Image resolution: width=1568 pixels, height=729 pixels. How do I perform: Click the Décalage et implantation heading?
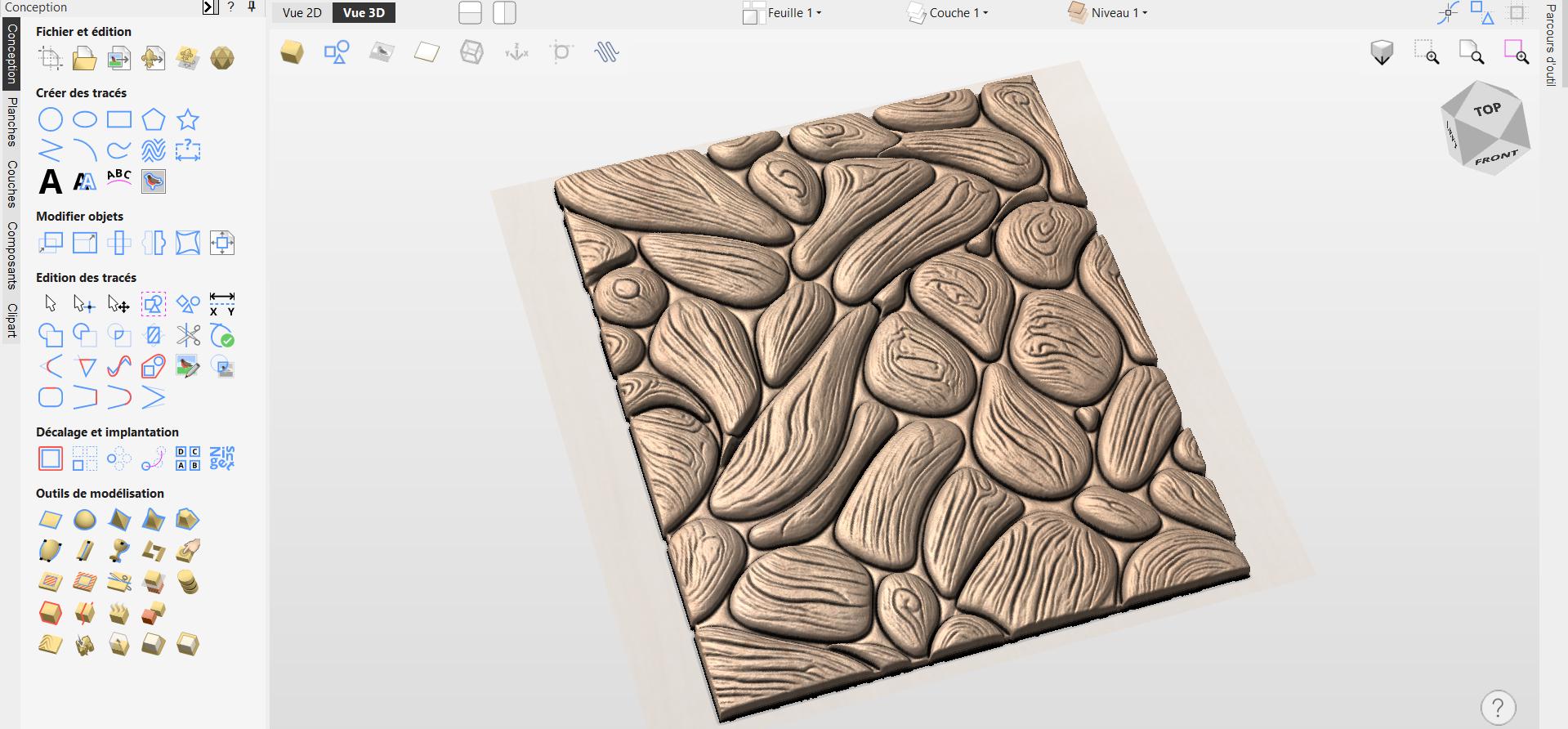(107, 432)
